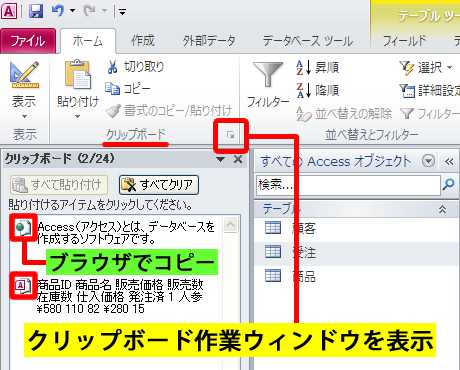Viewport: 460px width, 370px height.
Task: Click the コピー copy command
Action: point(128,89)
